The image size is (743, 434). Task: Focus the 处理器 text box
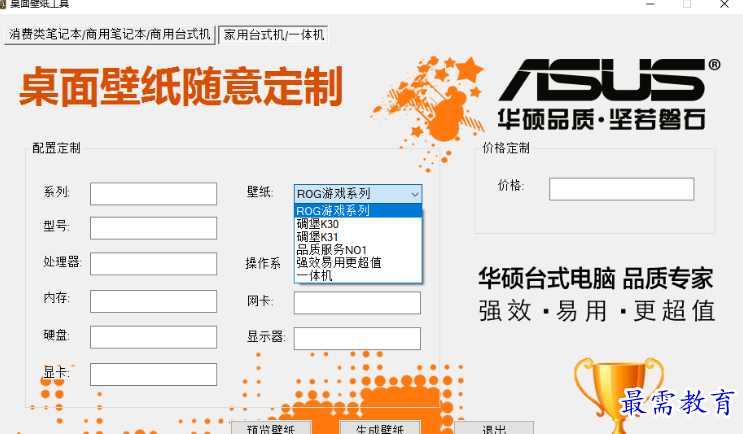click(x=154, y=264)
